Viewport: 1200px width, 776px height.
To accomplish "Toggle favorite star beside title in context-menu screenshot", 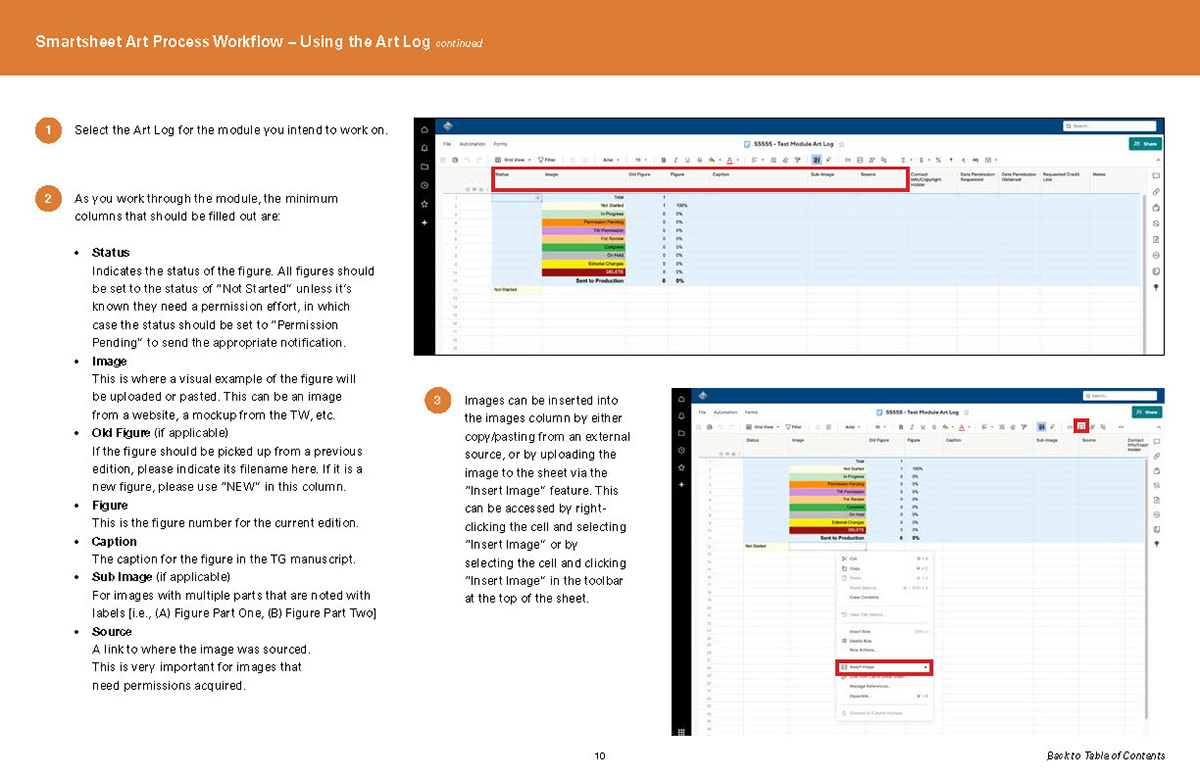I will [966, 412].
